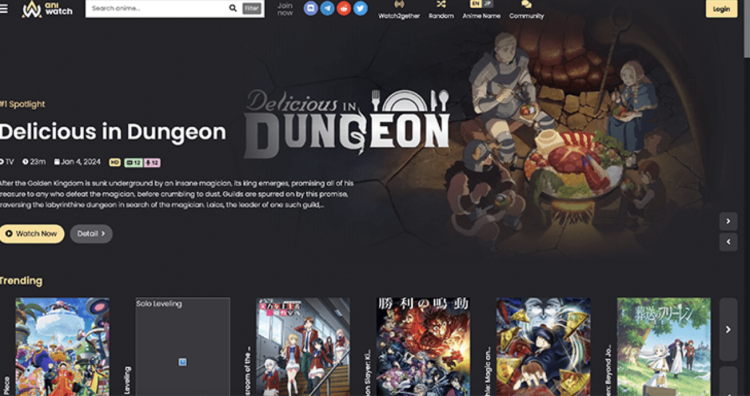The height and width of the screenshot is (396, 750).
Task: Switch anime names to JP
Action: click(487, 4)
